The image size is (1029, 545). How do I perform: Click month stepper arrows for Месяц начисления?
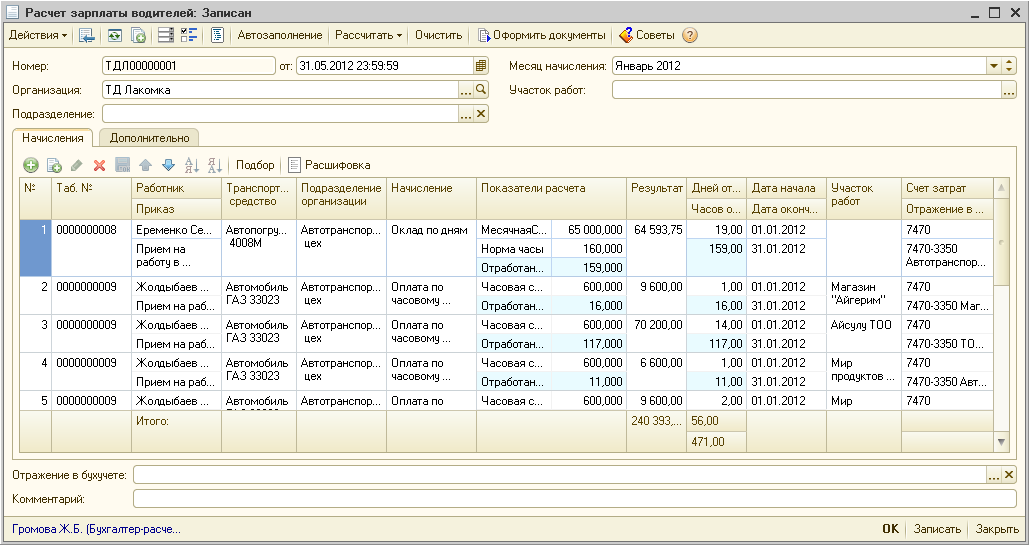pyautogui.click(x=1009, y=66)
